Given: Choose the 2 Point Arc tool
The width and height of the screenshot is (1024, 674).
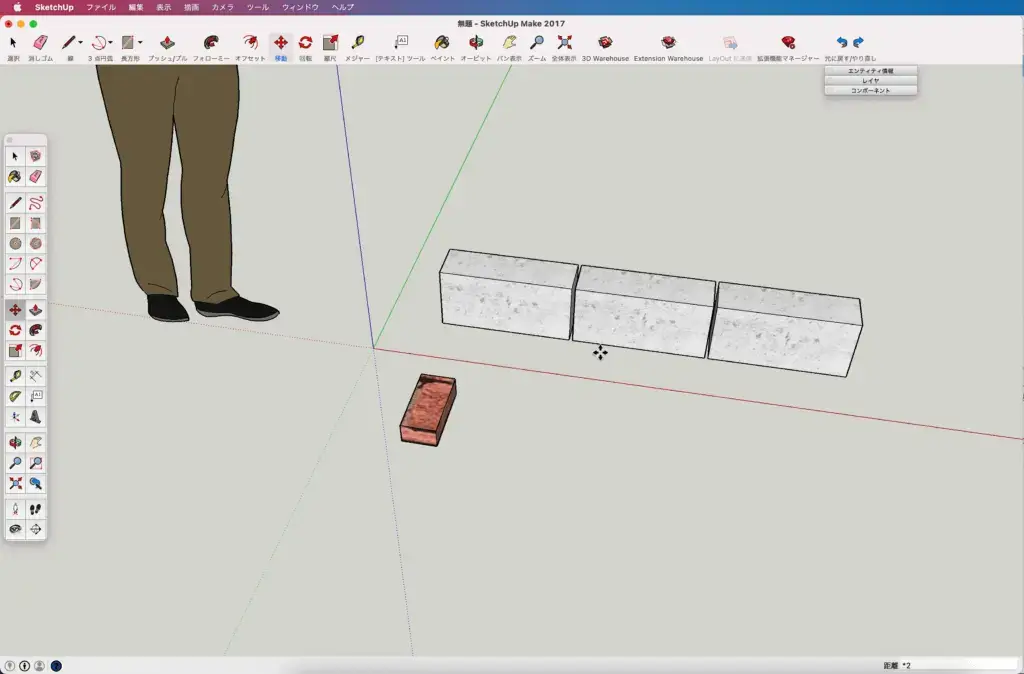Looking at the screenshot, I should click(35, 264).
